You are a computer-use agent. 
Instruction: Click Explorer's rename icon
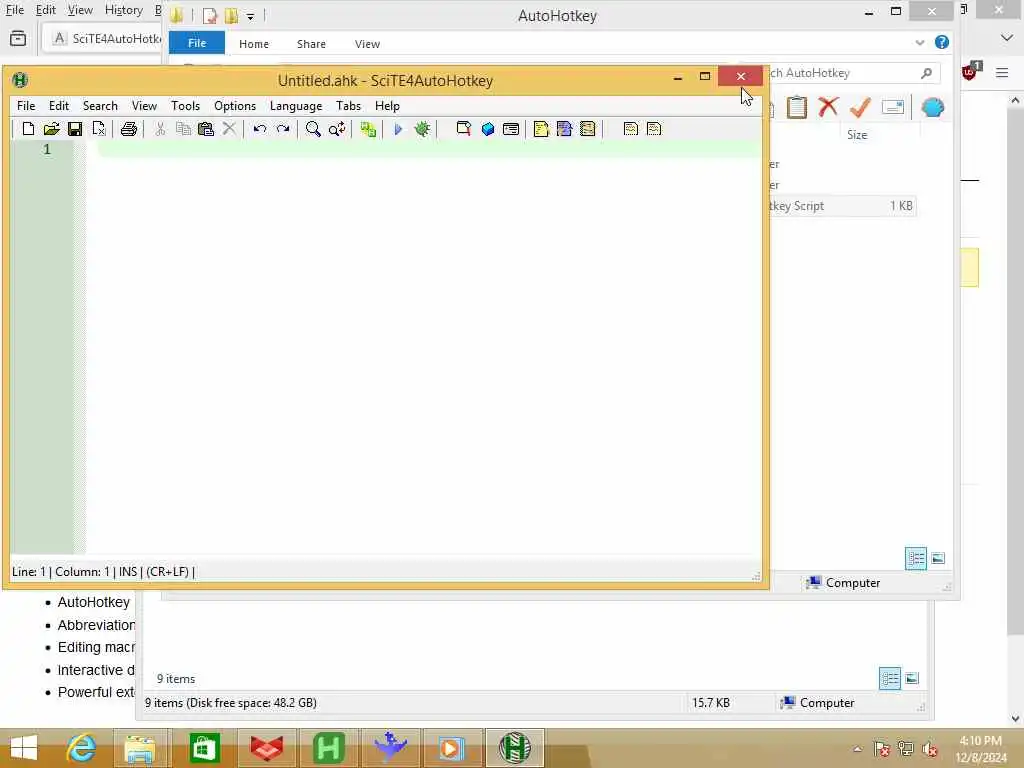pos(892,107)
